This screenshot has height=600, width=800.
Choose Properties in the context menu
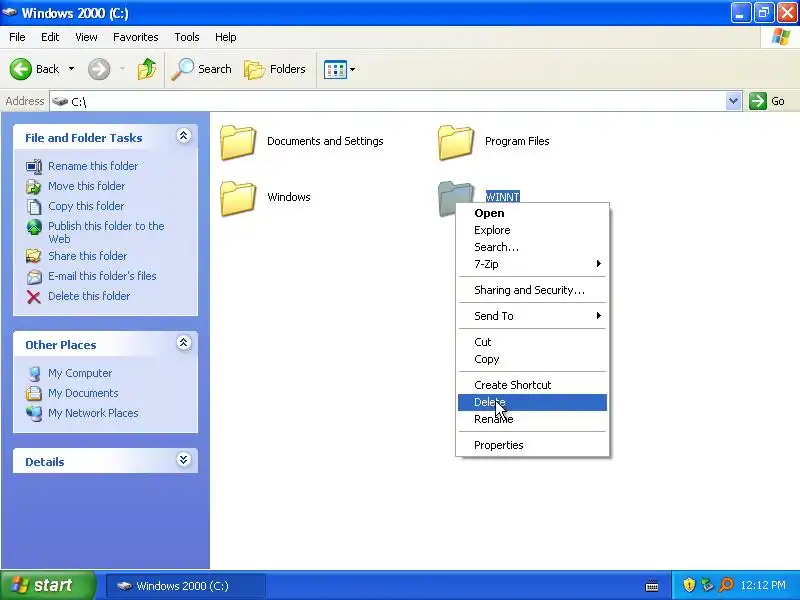coord(532,445)
